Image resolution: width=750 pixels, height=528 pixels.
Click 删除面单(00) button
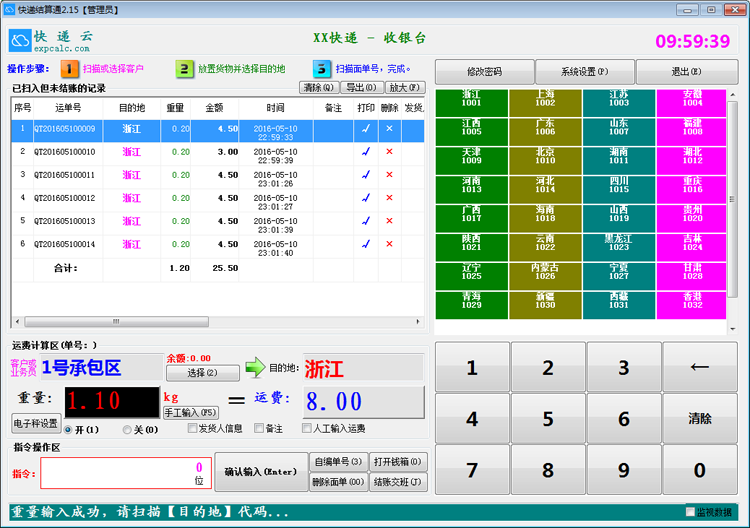pos(338,482)
